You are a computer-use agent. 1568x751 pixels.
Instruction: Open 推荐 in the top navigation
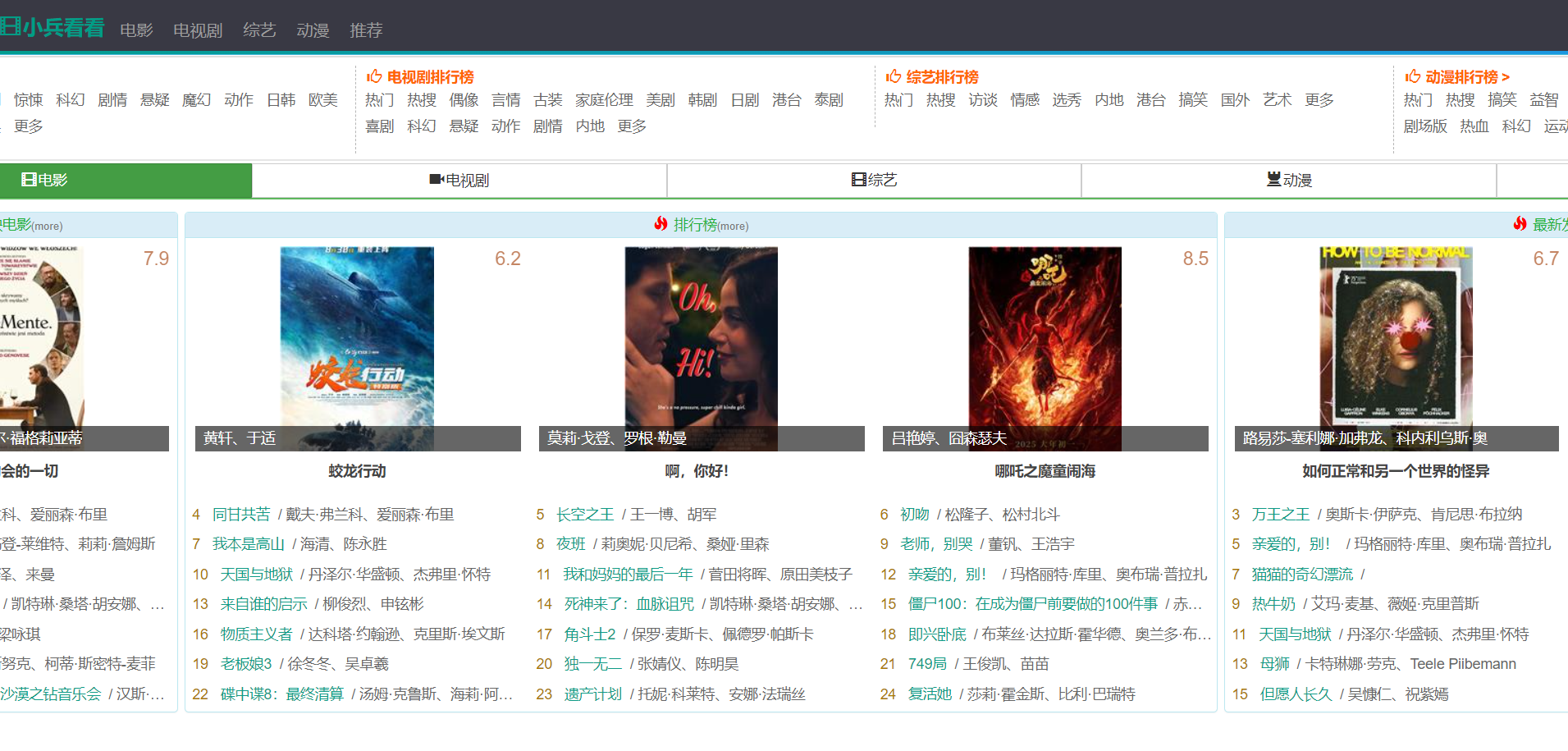point(366,30)
